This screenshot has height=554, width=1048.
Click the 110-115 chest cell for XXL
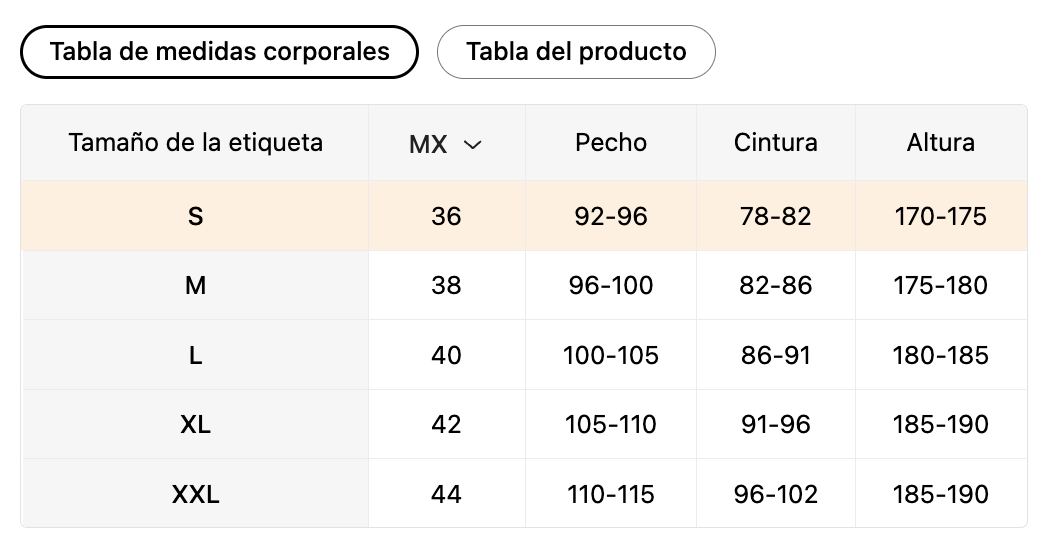coord(611,495)
